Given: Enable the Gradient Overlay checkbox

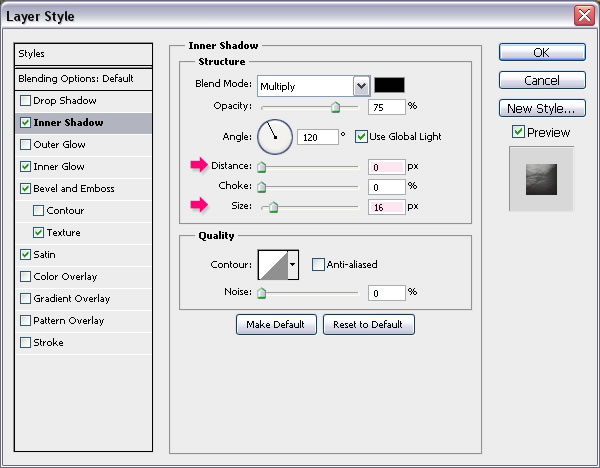Looking at the screenshot, I should pos(25,298).
